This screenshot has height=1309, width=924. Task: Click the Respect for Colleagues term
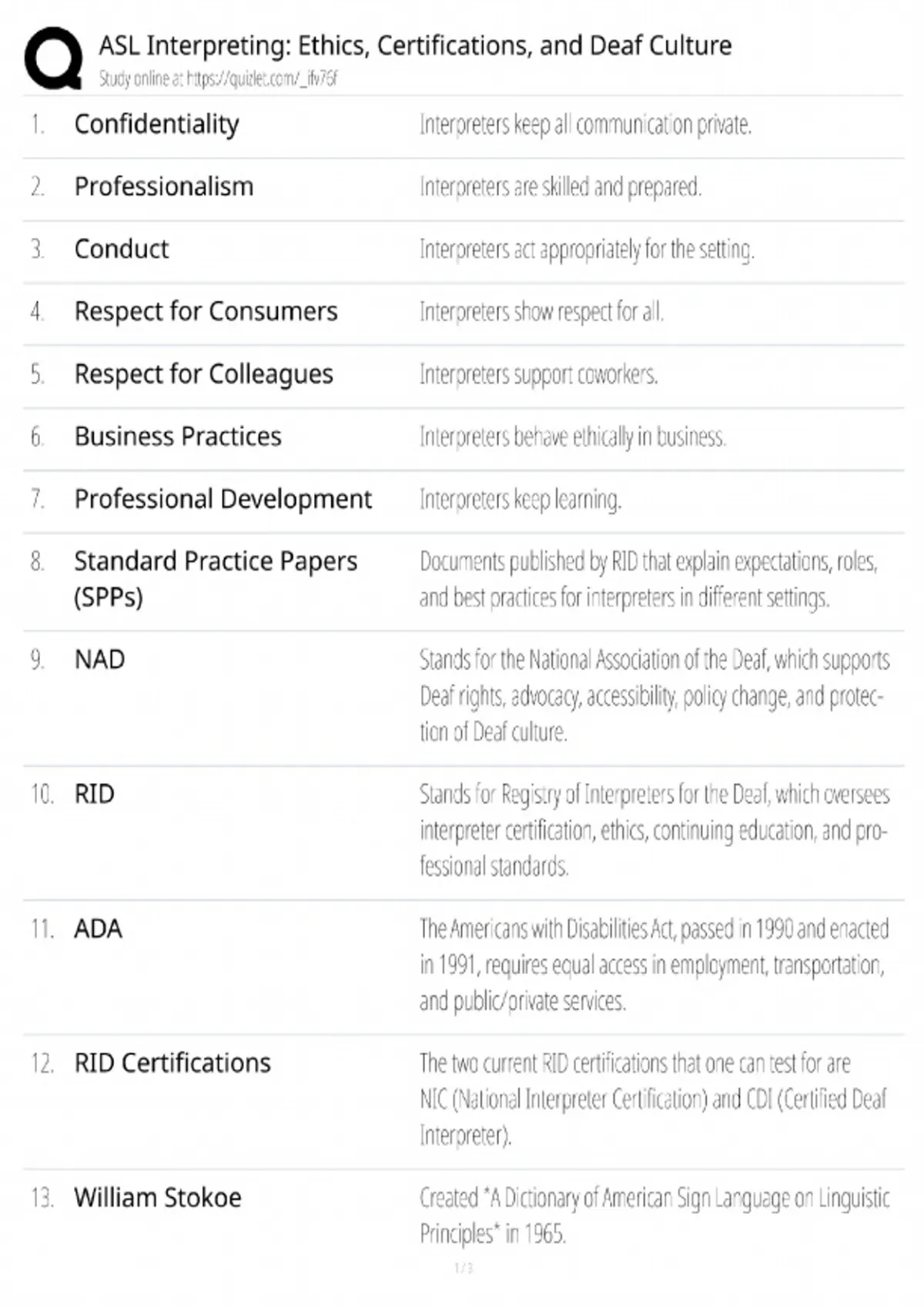203,374
